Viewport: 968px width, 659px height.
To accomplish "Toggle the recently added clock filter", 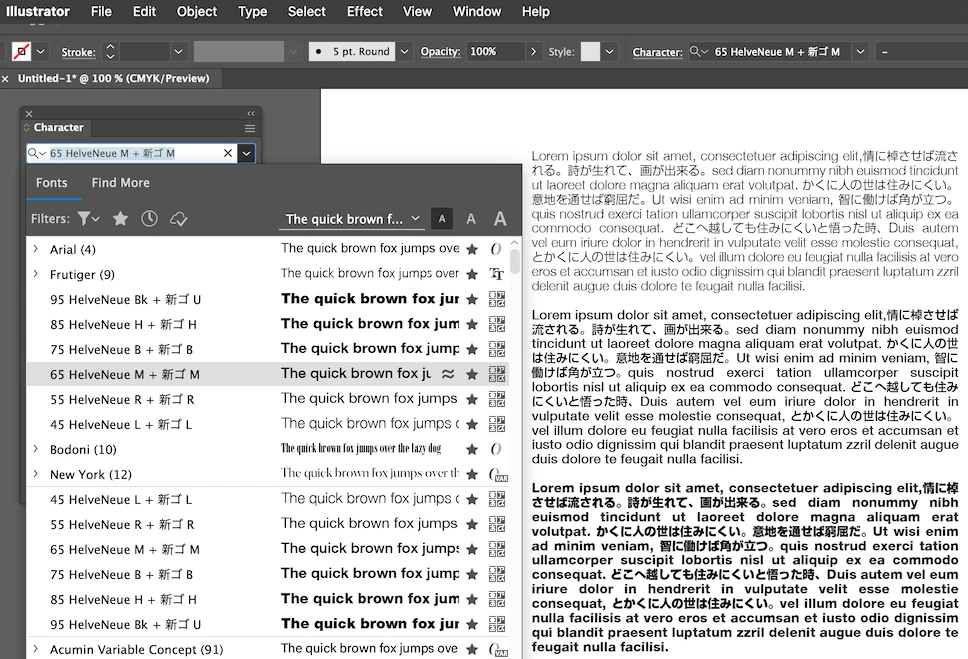I will (x=149, y=219).
